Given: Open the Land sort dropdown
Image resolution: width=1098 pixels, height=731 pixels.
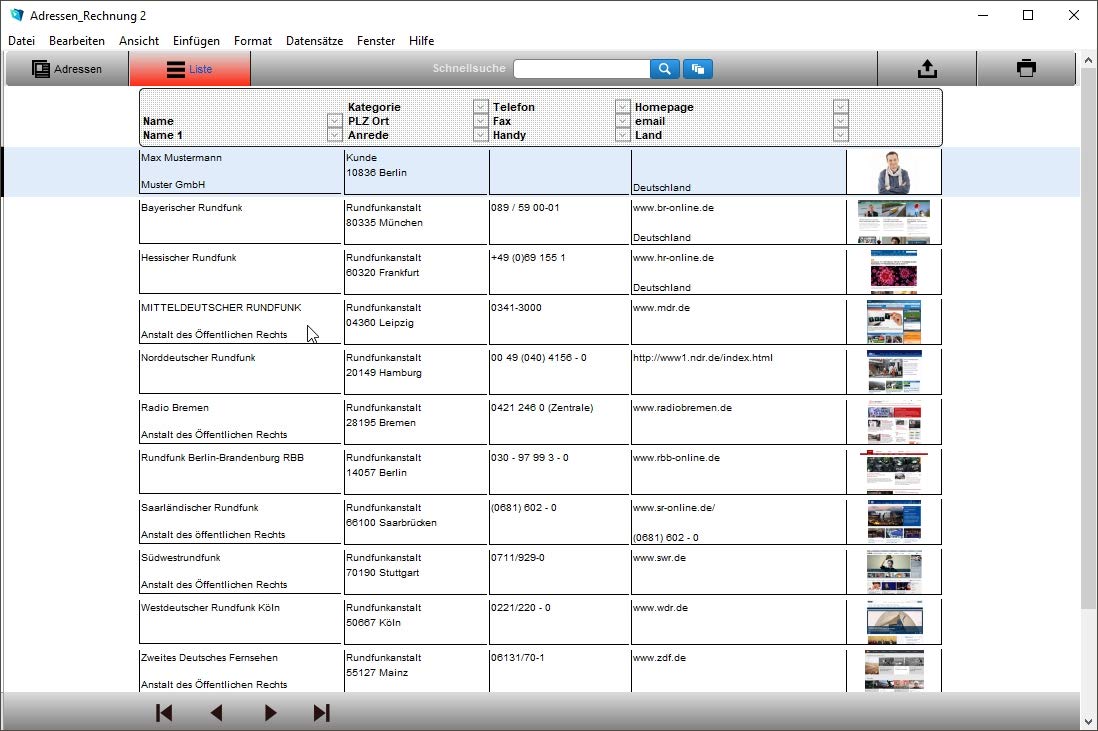Looking at the screenshot, I should tap(840, 134).
